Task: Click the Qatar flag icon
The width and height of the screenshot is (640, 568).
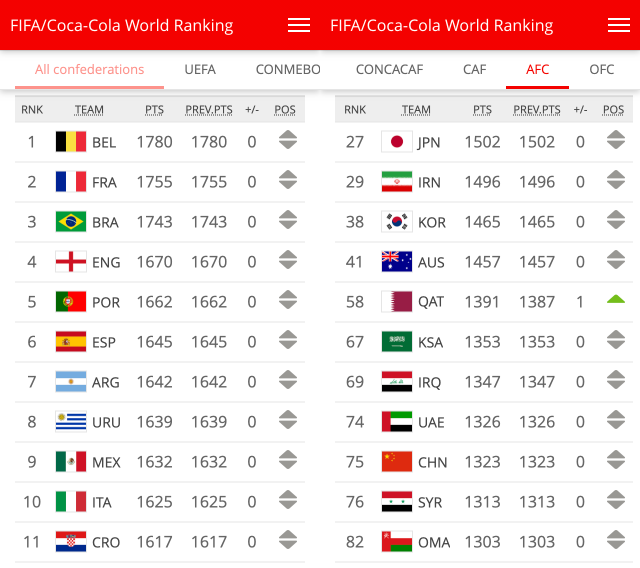Action: [396, 302]
